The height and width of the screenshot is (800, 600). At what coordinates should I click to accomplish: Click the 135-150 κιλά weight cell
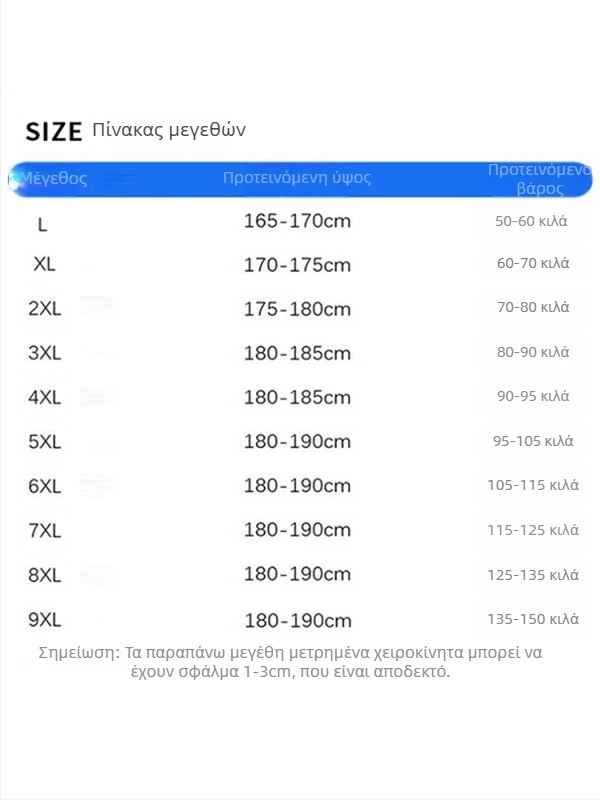point(533,619)
